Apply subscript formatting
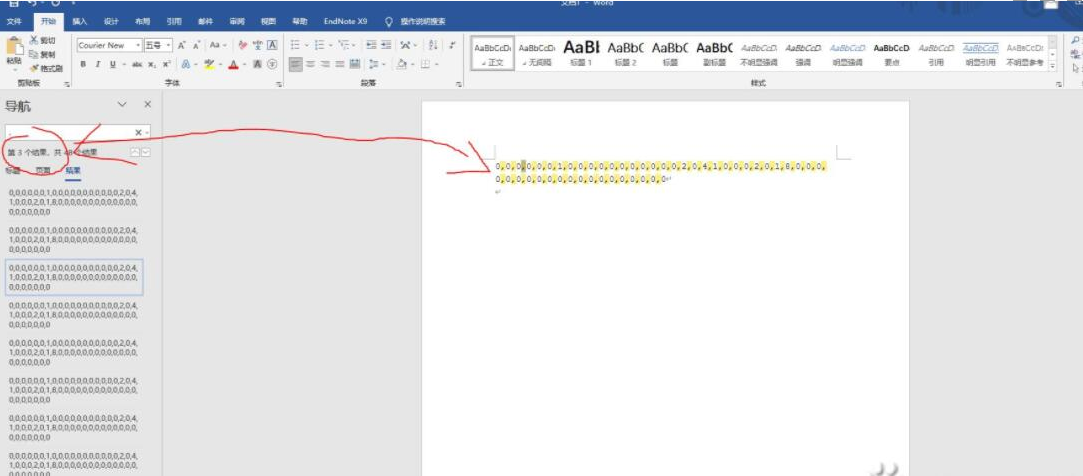 click(152, 64)
